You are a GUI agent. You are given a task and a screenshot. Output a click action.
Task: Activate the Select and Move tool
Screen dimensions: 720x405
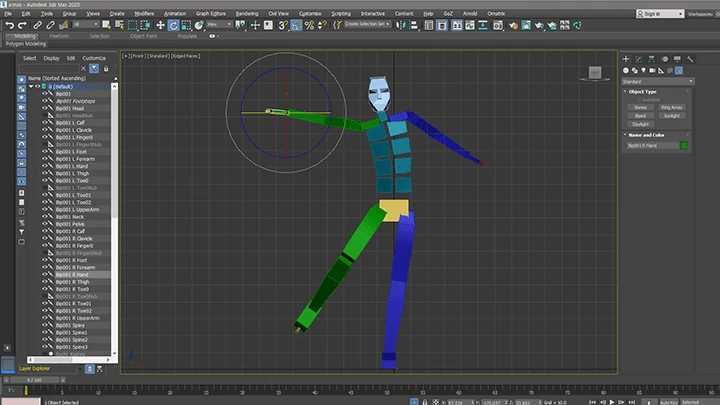(160, 25)
